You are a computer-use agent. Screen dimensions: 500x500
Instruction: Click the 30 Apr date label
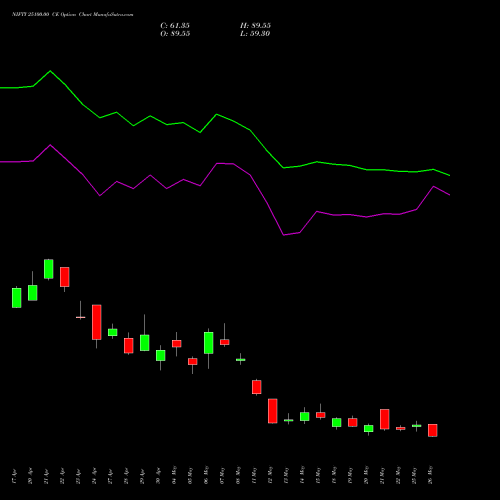tap(158, 476)
